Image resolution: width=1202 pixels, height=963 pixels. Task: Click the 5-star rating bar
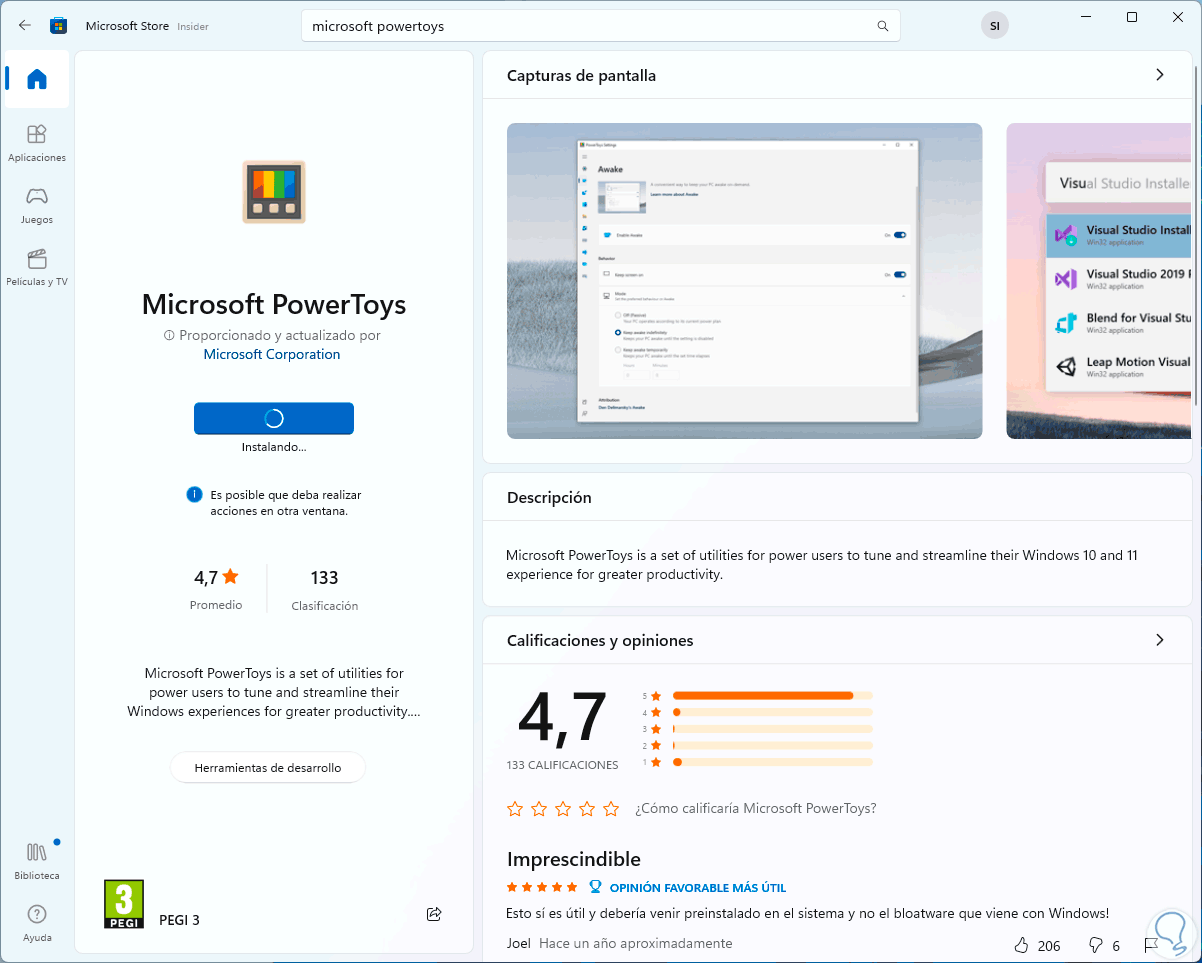point(773,695)
